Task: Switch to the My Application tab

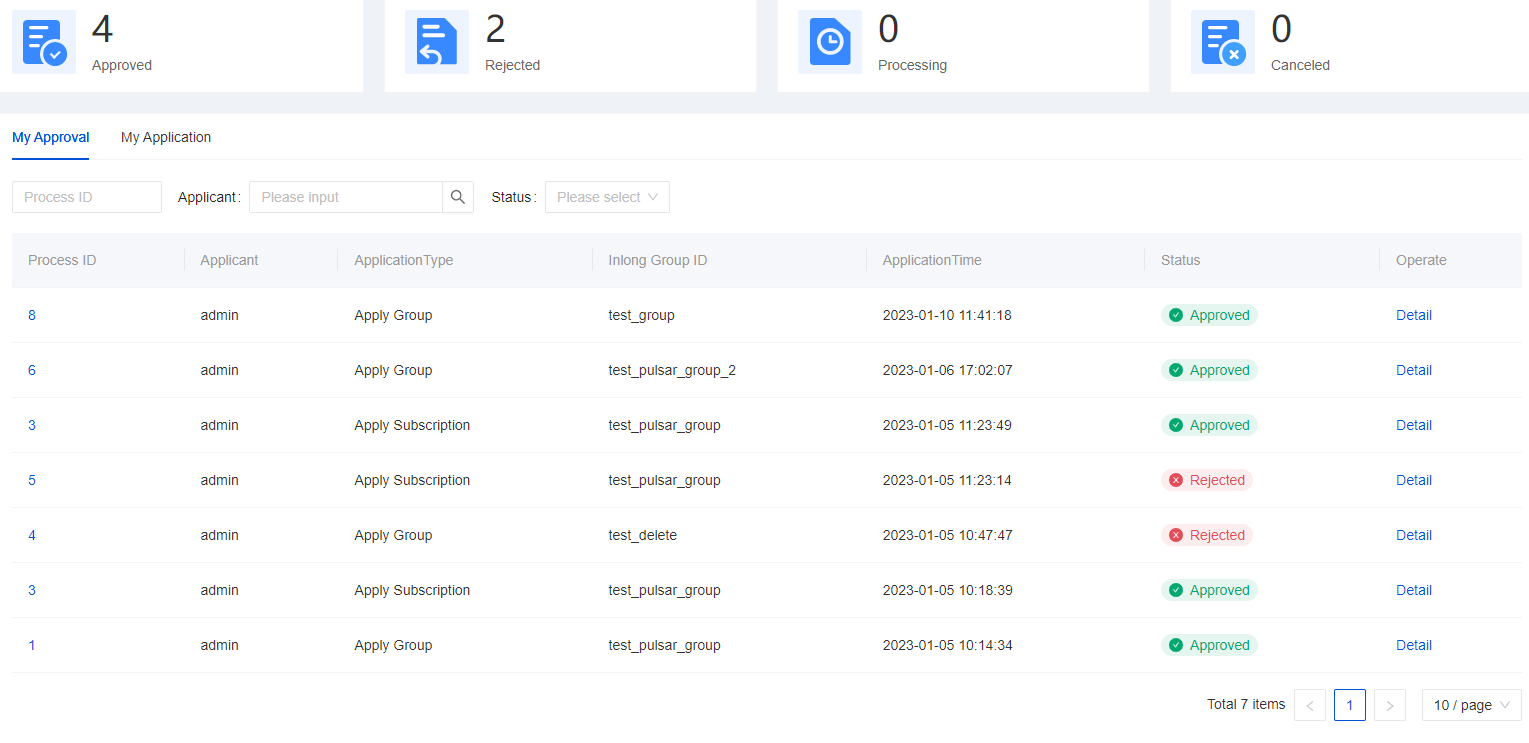Action: click(166, 137)
